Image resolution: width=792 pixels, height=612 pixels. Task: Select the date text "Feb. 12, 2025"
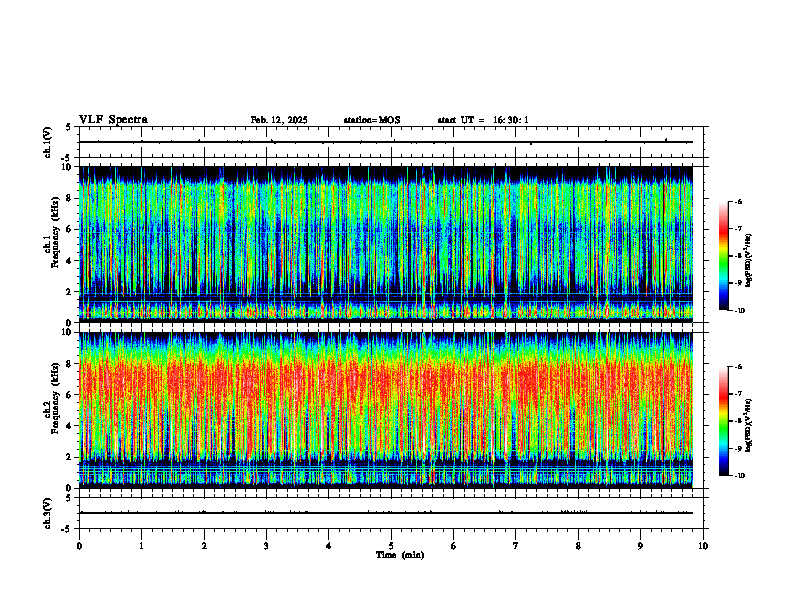pyautogui.click(x=279, y=120)
